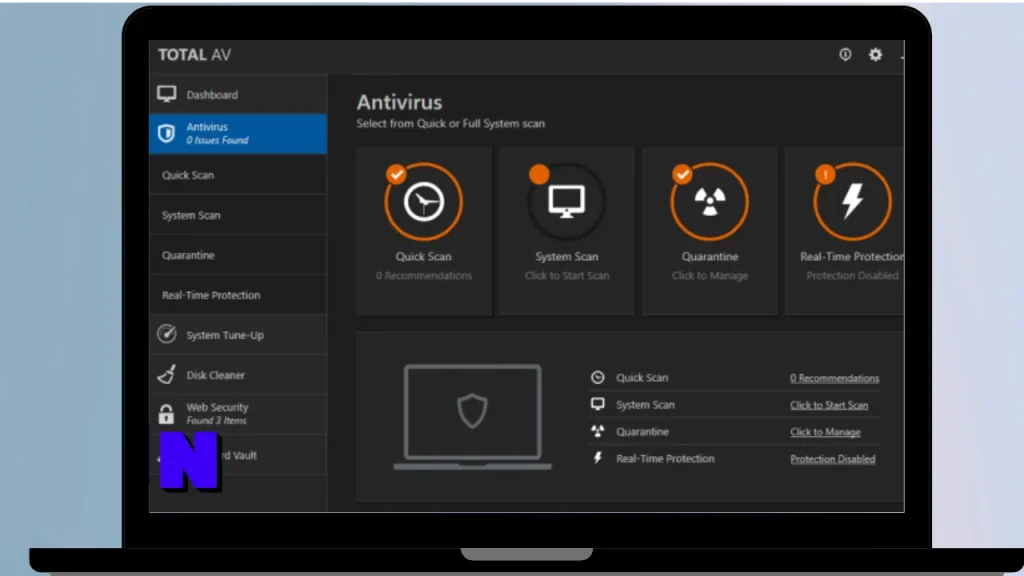Click the Web Security padlock icon

click(x=167, y=414)
